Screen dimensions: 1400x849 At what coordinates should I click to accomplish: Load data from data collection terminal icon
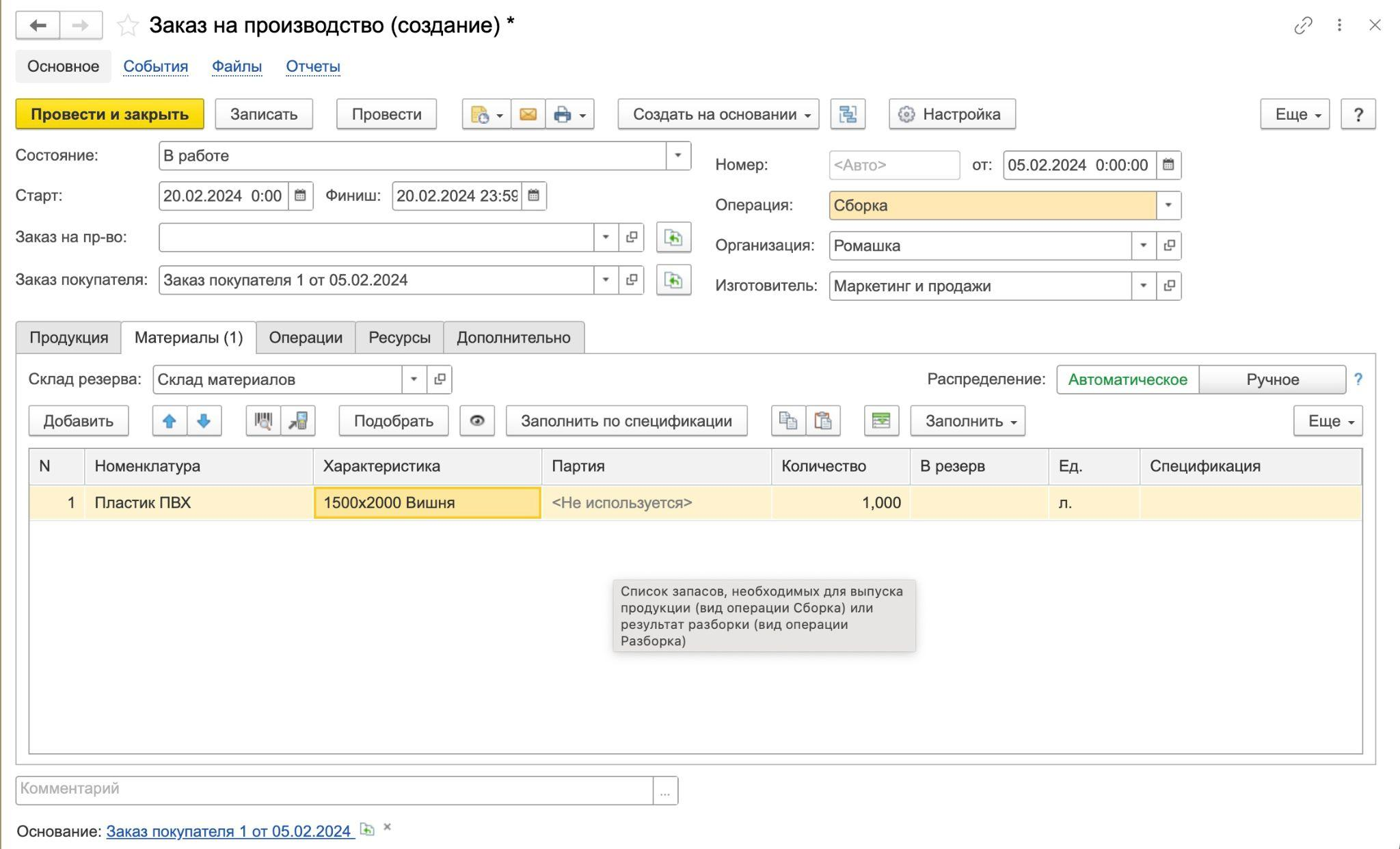pos(298,421)
